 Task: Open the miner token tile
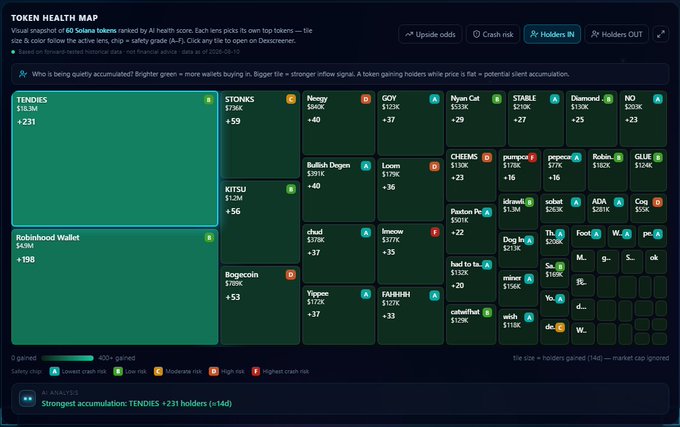tap(518, 288)
